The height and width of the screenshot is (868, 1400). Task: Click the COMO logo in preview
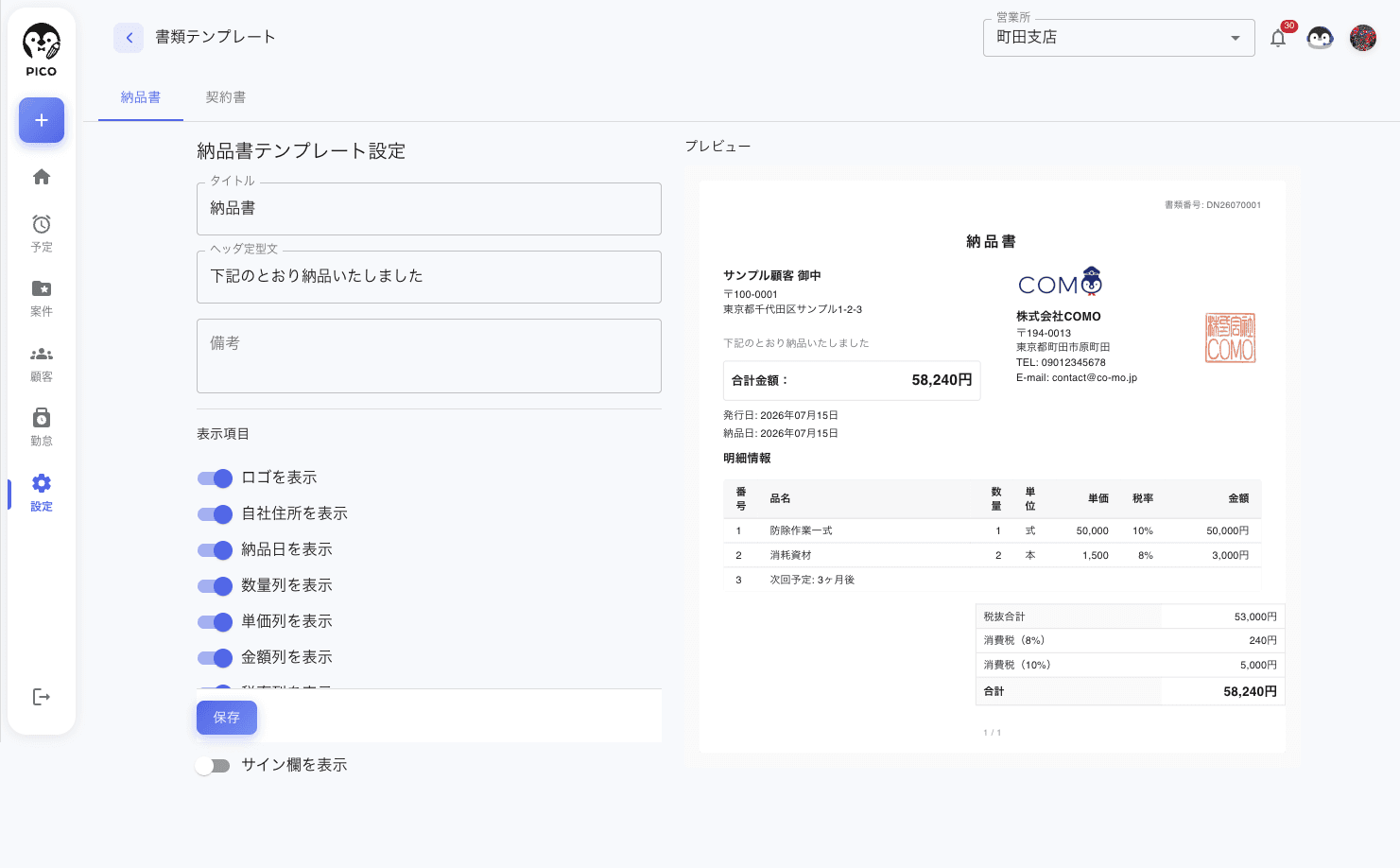pyautogui.click(x=1060, y=283)
